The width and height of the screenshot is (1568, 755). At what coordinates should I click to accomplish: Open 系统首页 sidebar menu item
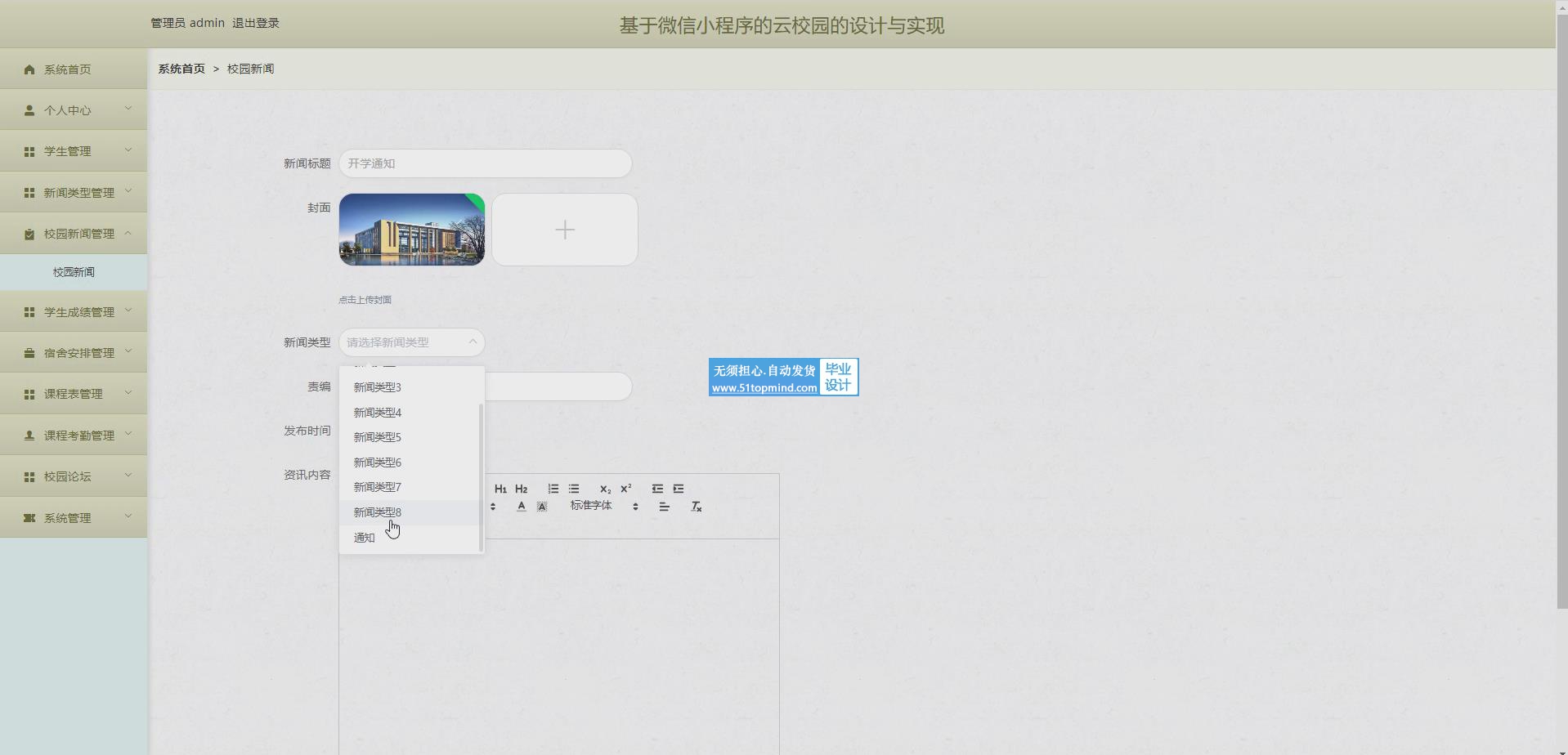click(74, 69)
